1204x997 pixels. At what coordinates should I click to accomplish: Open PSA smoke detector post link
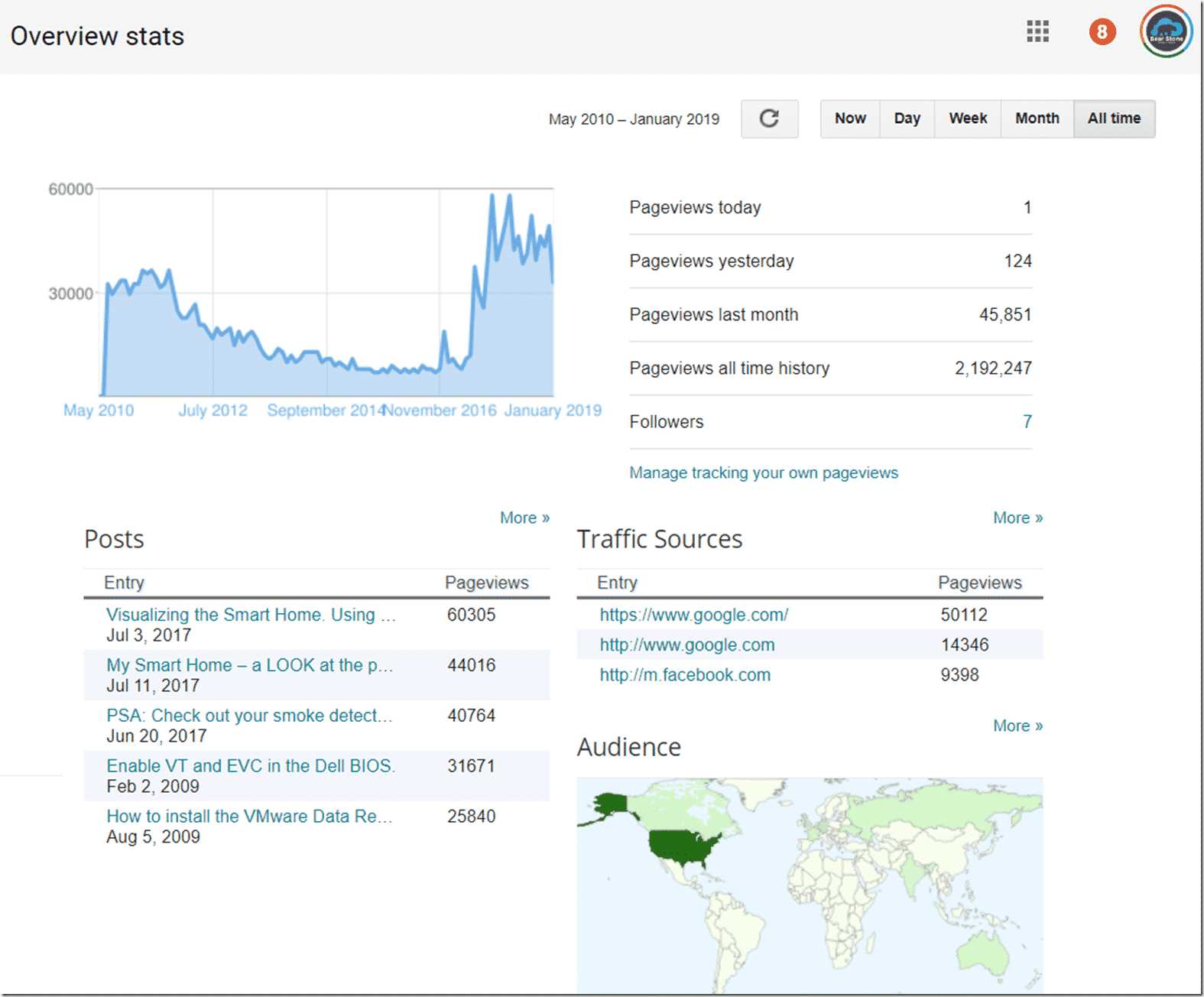click(x=248, y=716)
